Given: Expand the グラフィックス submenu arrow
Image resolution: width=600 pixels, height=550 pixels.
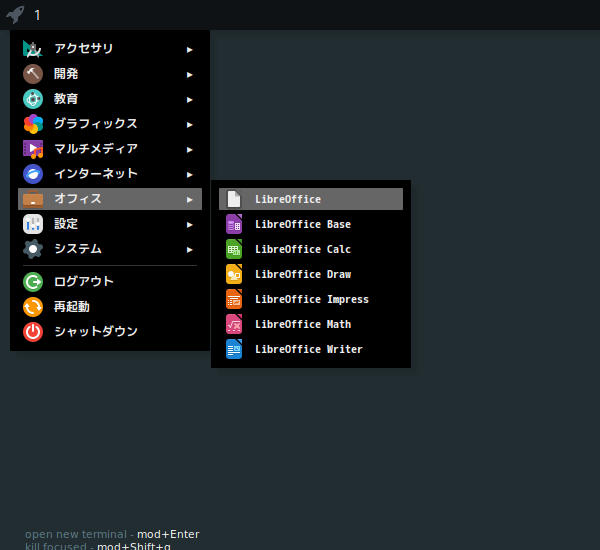Looking at the screenshot, I should pos(189,125).
